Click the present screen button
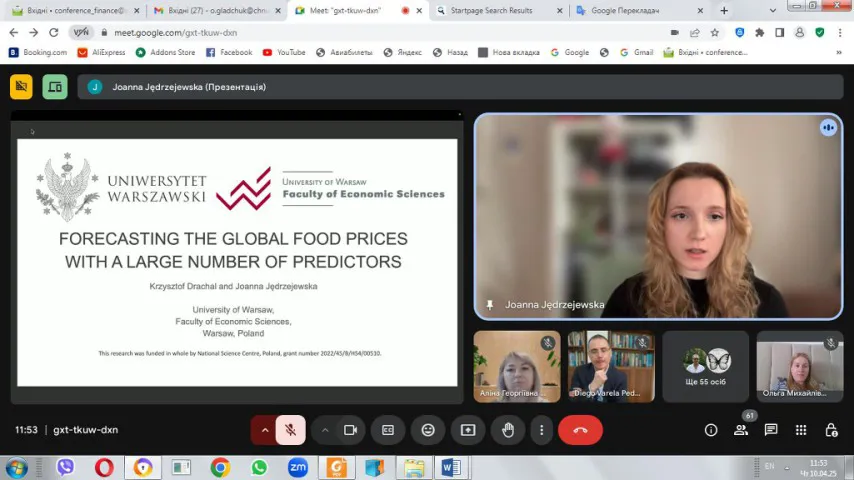854x480 pixels. [468, 430]
